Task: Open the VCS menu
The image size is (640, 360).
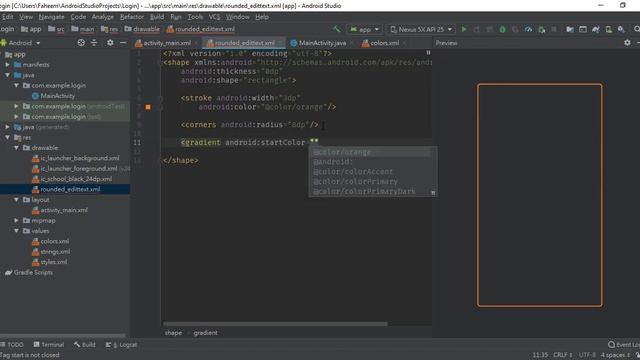Action: (214, 17)
